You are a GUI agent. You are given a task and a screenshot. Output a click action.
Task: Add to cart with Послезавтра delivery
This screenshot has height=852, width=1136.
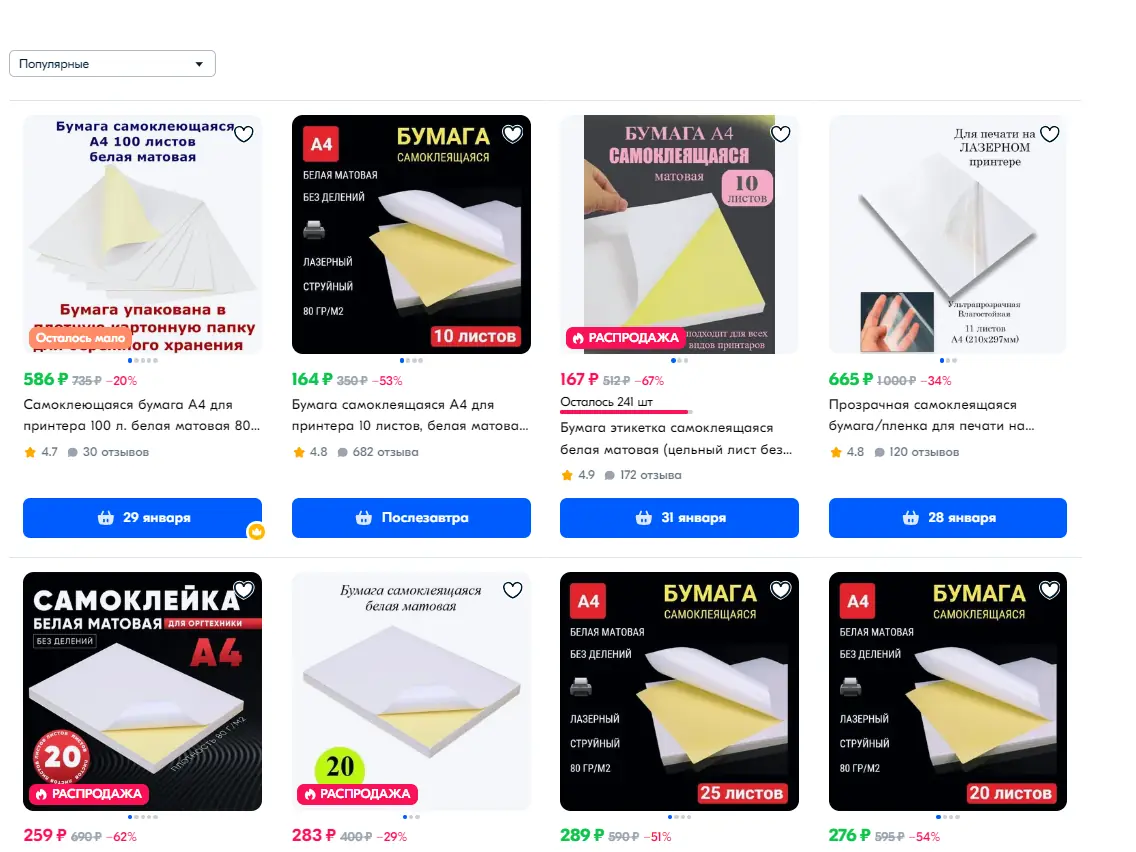click(412, 518)
